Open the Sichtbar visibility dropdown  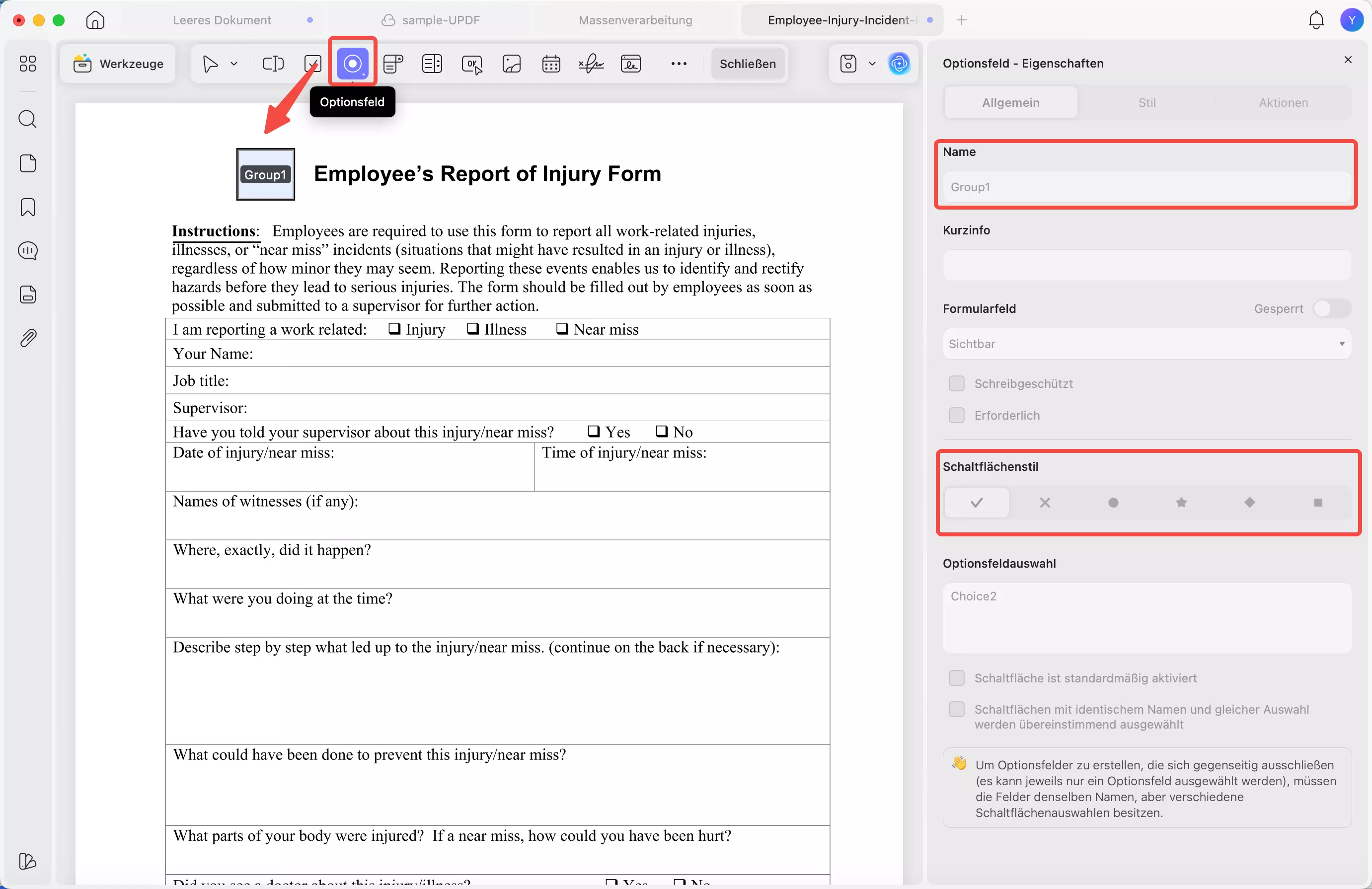pyautogui.click(x=1146, y=344)
